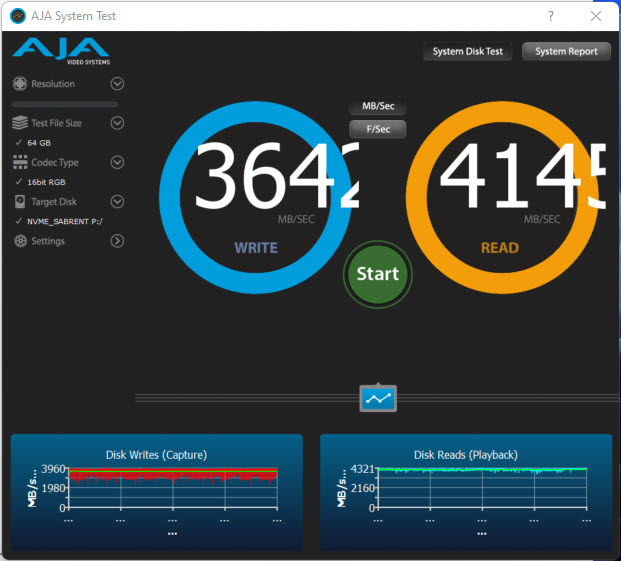
Task: Expand the Test File Size dropdown arrow
Action: [x=117, y=123]
